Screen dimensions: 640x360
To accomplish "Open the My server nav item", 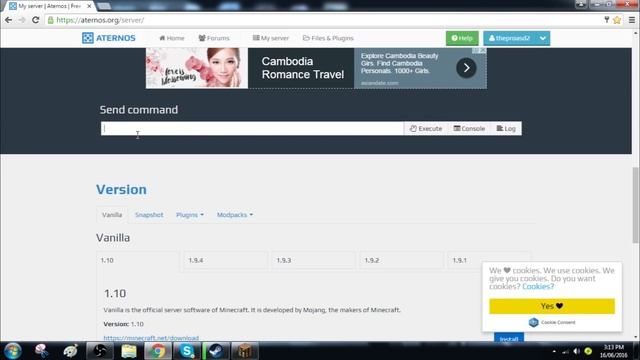I will click(x=271, y=38).
